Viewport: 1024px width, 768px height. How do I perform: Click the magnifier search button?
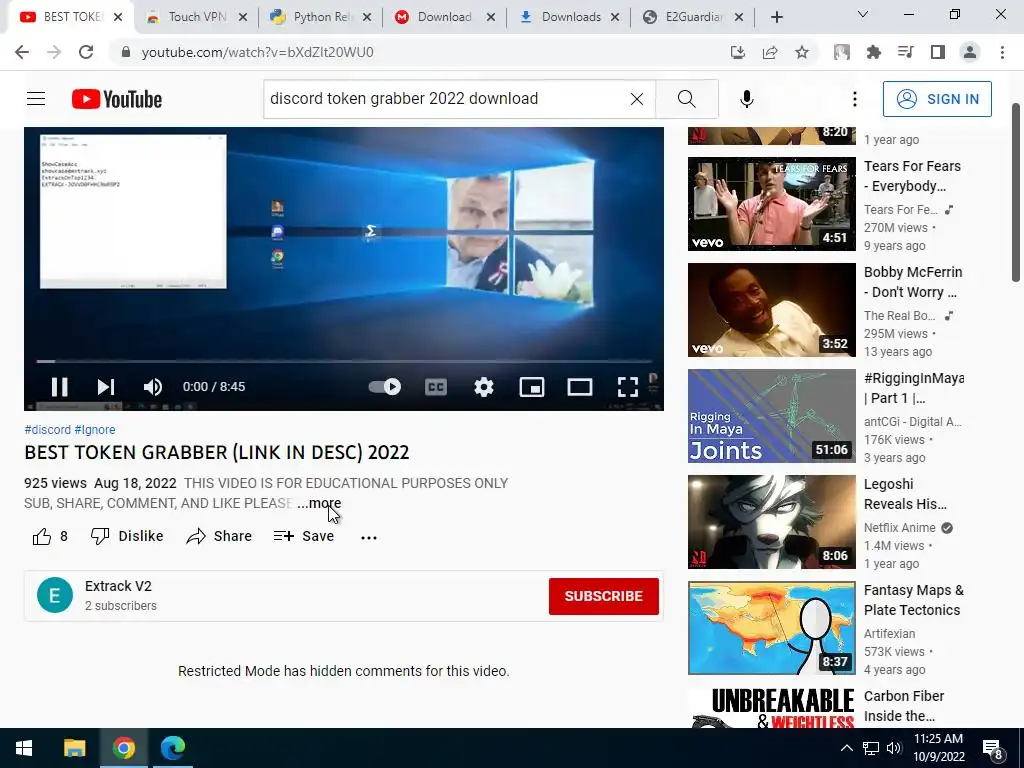pos(686,99)
